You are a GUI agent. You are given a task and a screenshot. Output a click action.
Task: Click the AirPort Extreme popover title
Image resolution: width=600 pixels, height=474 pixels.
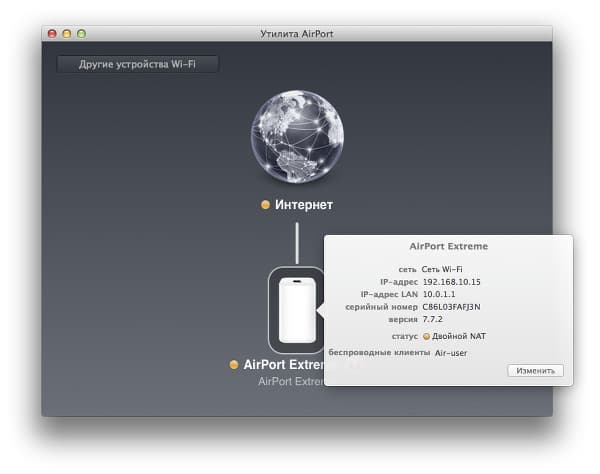448,246
